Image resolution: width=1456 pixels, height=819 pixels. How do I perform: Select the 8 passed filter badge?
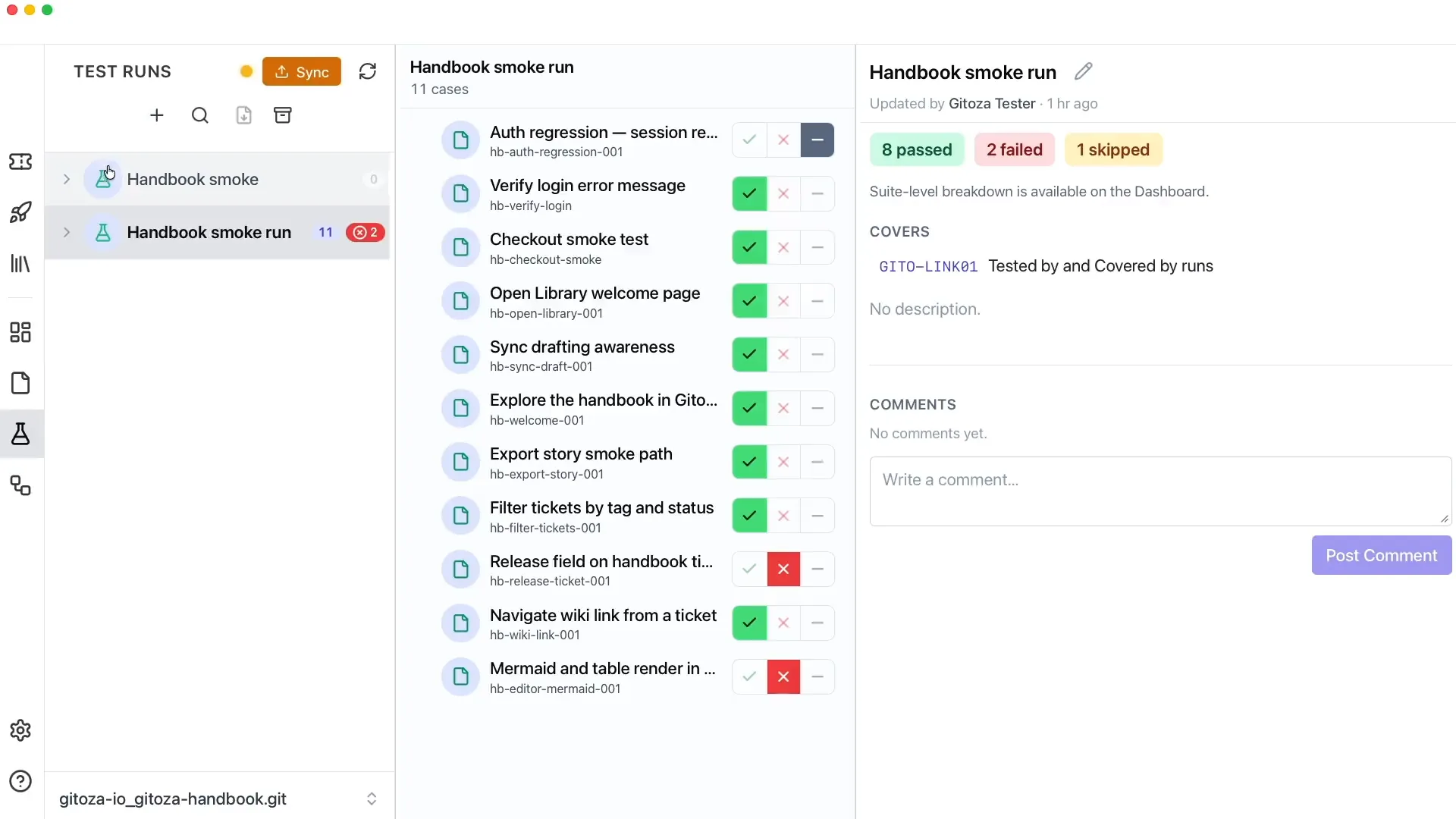(917, 150)
